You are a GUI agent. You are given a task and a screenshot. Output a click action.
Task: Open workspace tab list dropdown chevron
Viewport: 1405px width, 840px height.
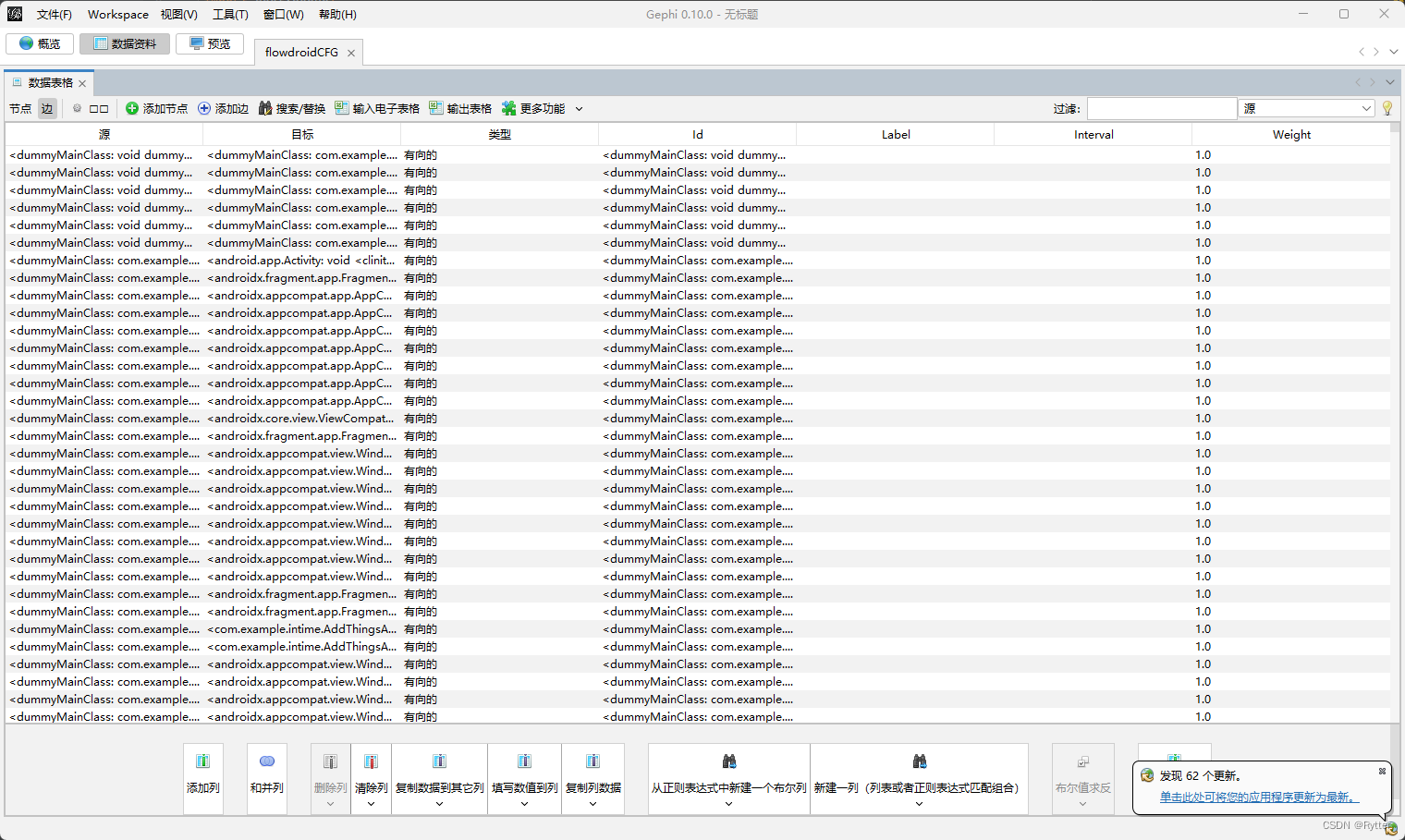[1394, 53]
